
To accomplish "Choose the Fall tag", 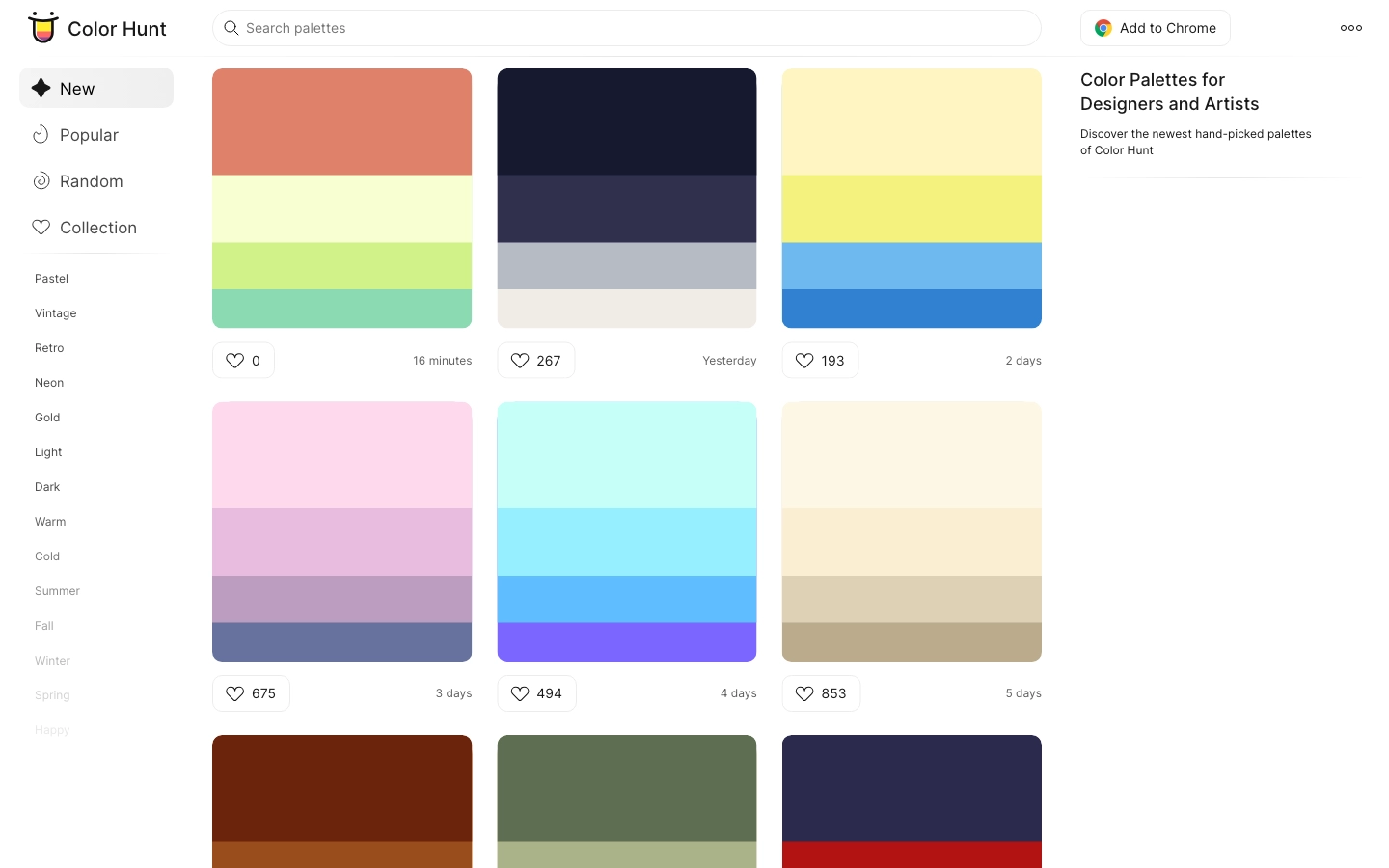I will [x=44, y=626].
